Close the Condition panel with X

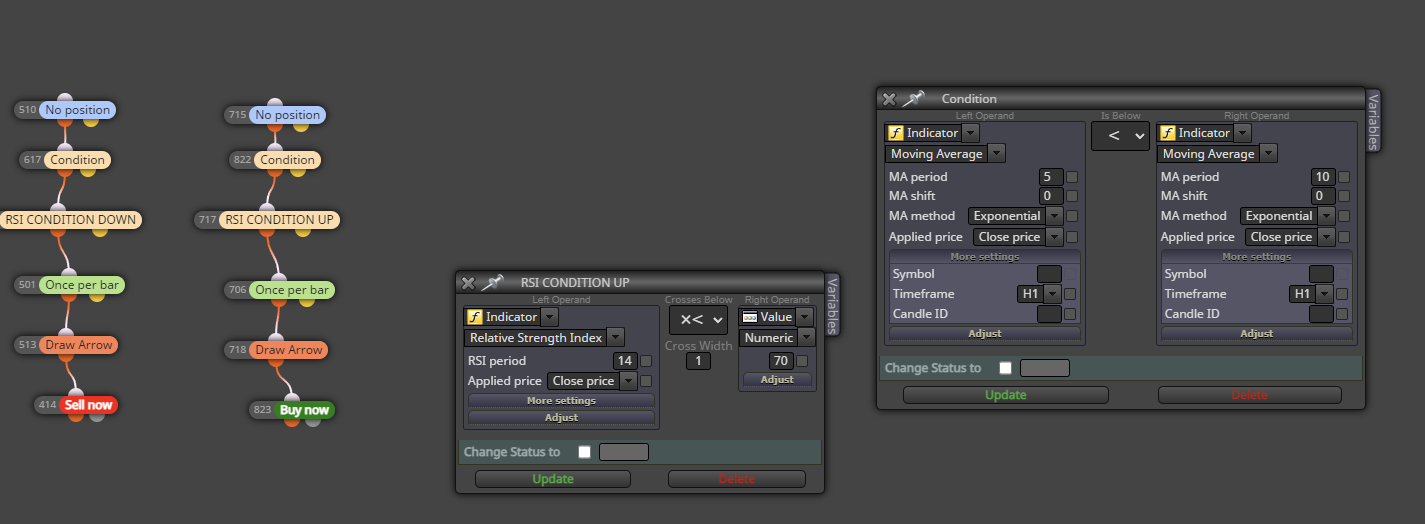(x=888, y=99)
